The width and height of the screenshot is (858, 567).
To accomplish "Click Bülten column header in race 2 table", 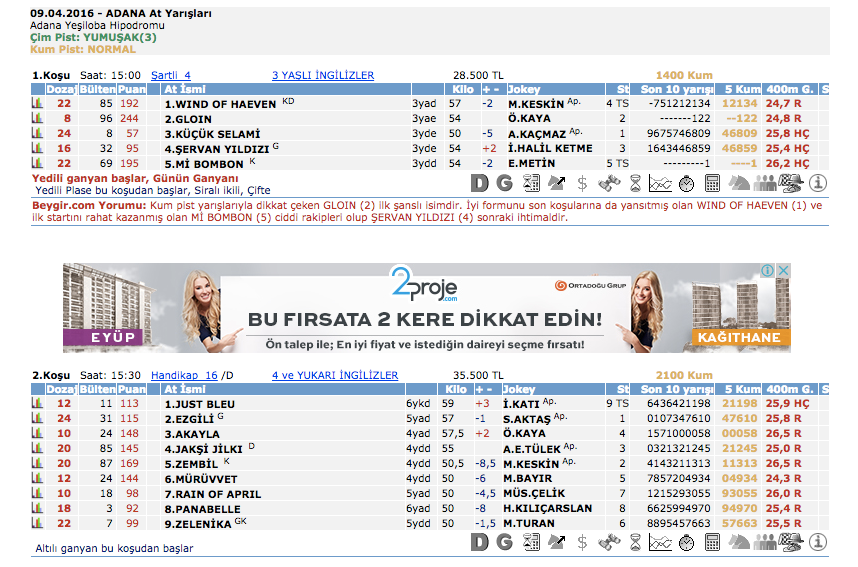I will click(x=97, y=389).
